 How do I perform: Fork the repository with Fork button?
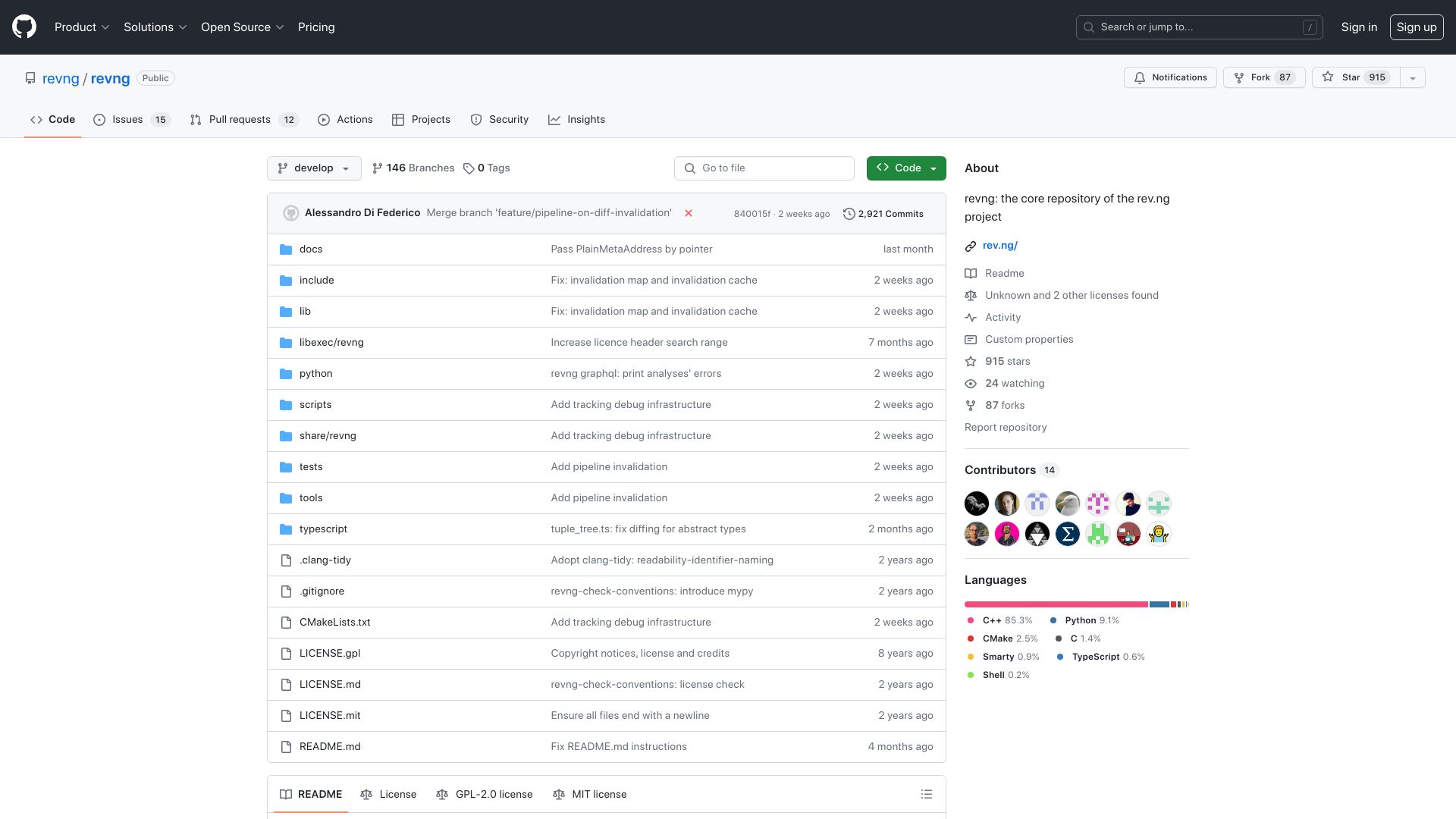[x=1264, y=77]
